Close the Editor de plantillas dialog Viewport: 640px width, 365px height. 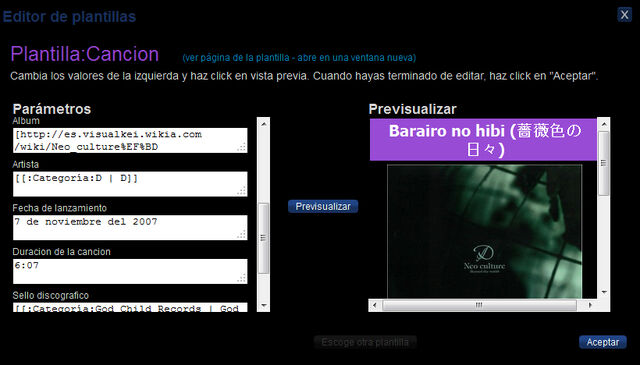[x=624, y=15]
